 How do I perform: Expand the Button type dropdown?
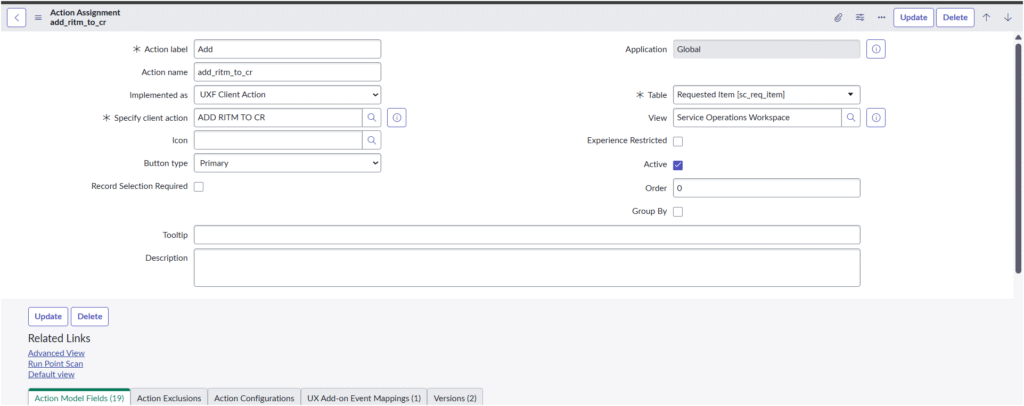287,163
